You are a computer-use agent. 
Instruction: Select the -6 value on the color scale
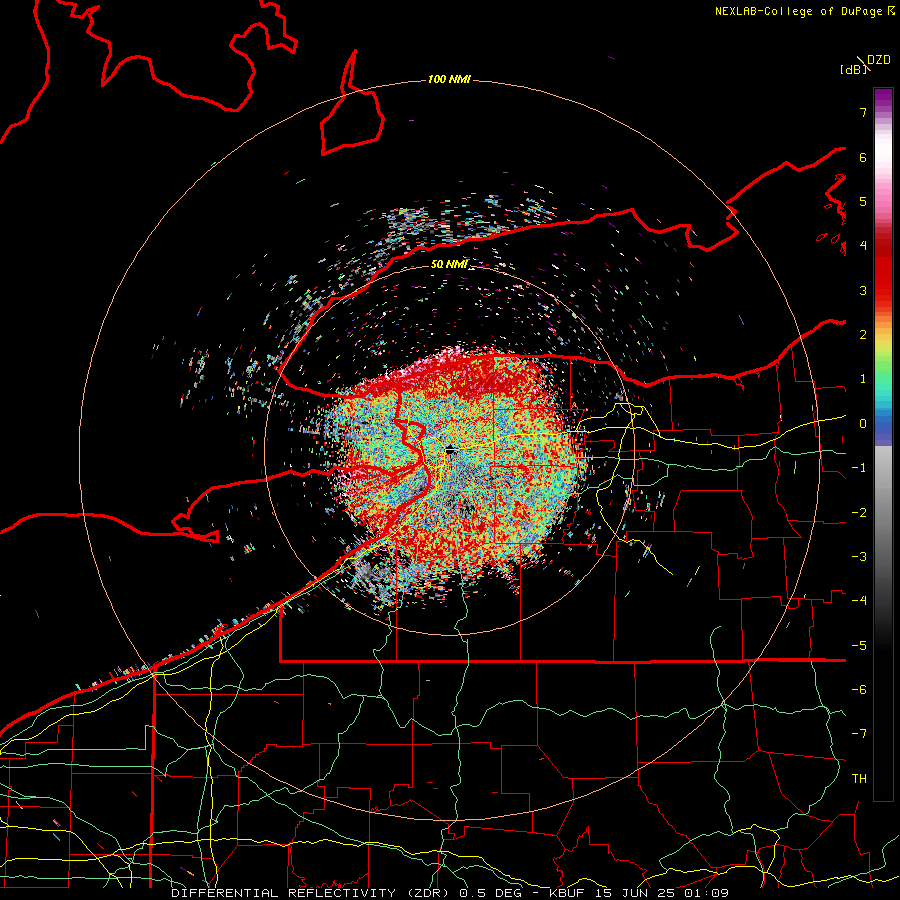click(x=859, y=690)
